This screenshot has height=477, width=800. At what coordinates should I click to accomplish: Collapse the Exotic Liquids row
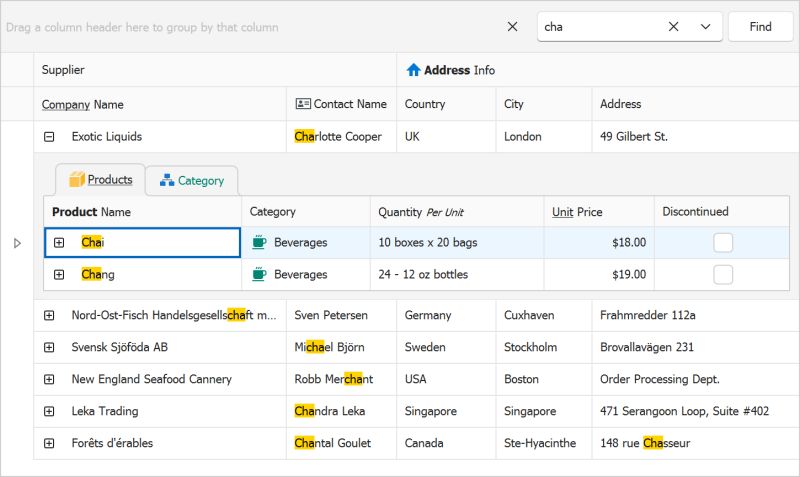[49, 137]
